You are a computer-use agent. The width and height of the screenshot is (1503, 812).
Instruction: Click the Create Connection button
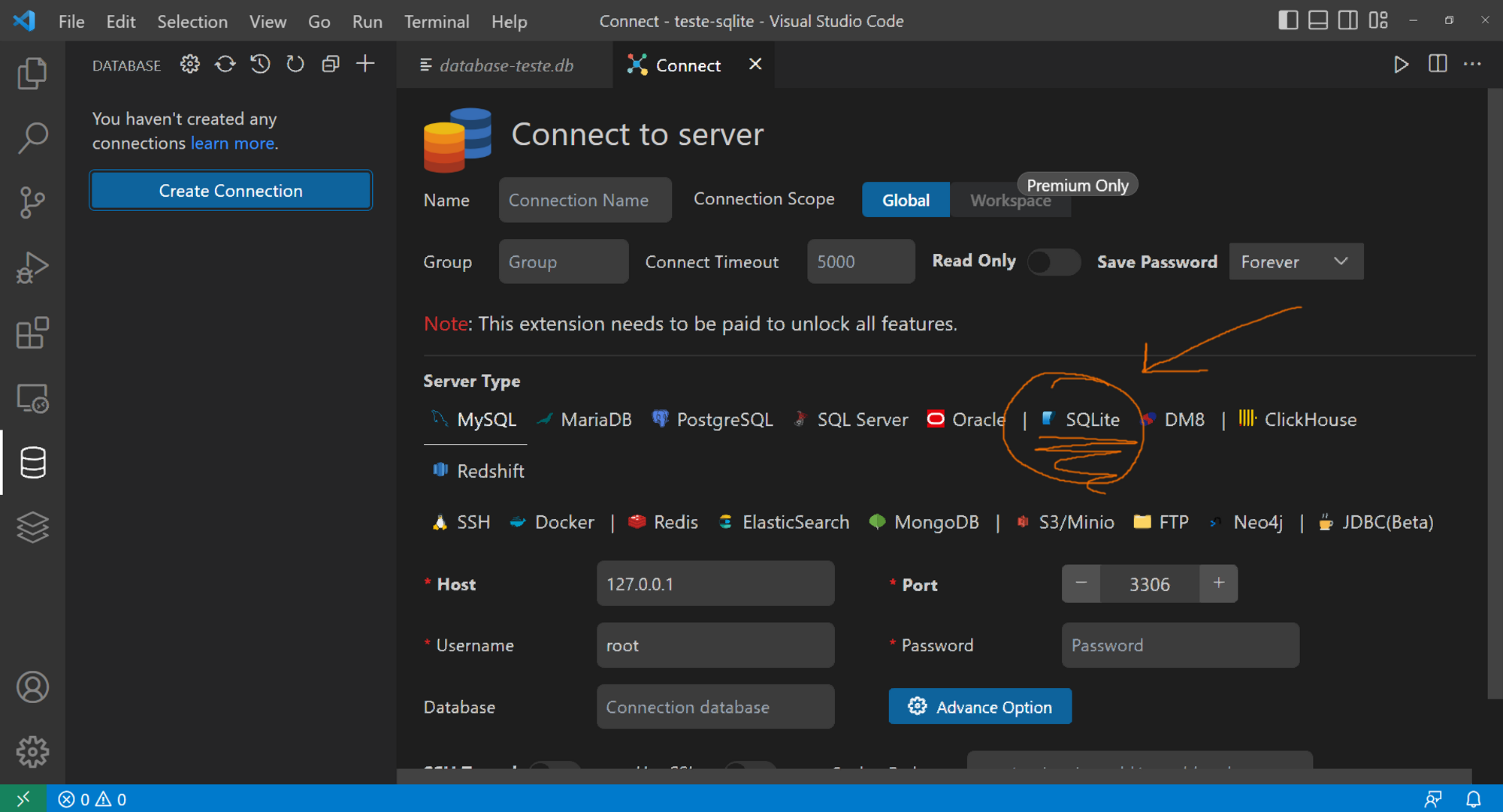(x=231, y=191)
